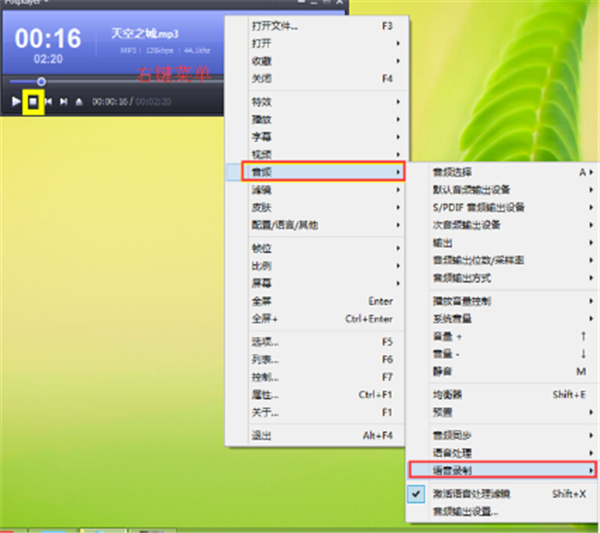The height and width of the screenshot is (533, 600).
Task: Choose the 均衡器 menu entry
Action: coord(447,394)
